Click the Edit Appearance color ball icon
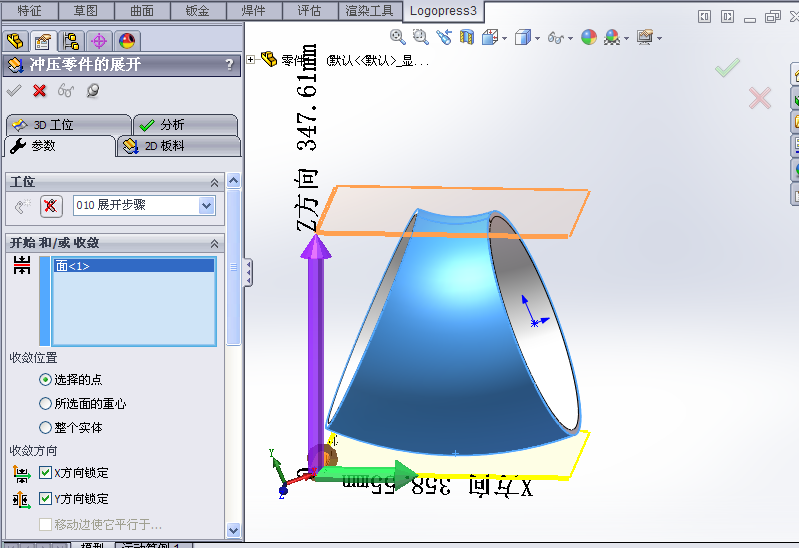The image size is (799, 548). click(x=589, y=37)
